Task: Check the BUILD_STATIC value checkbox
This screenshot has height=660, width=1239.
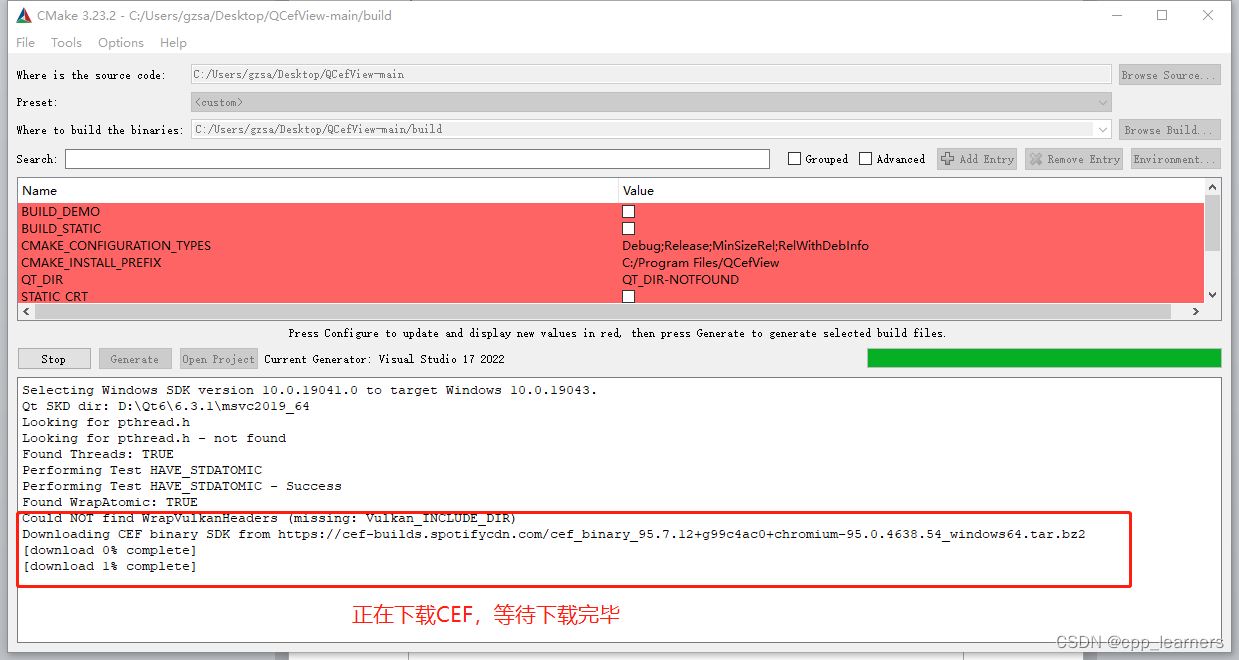Action: (x=628, y=228)
